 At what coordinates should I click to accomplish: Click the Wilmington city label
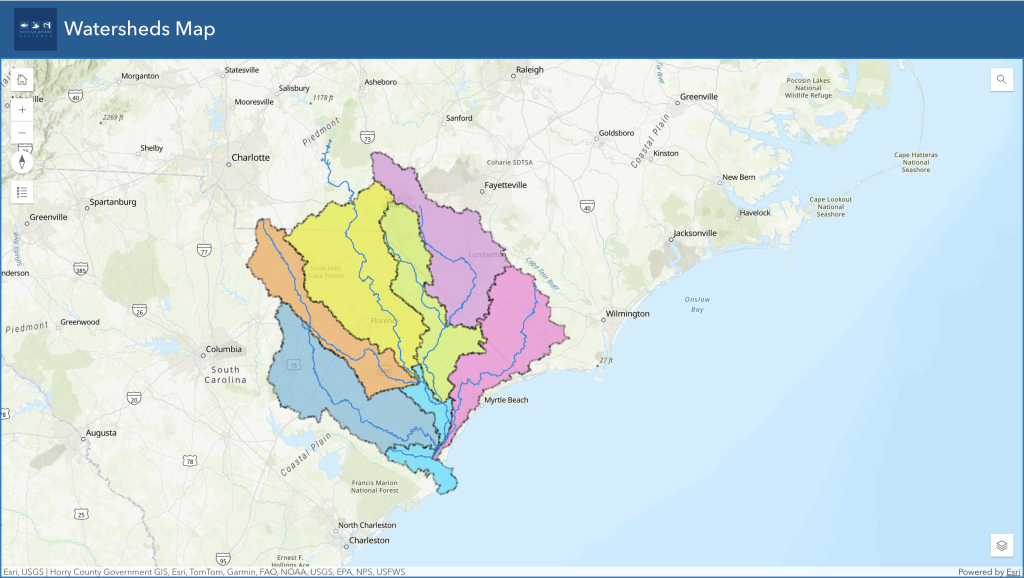click(x=627, y=314)
